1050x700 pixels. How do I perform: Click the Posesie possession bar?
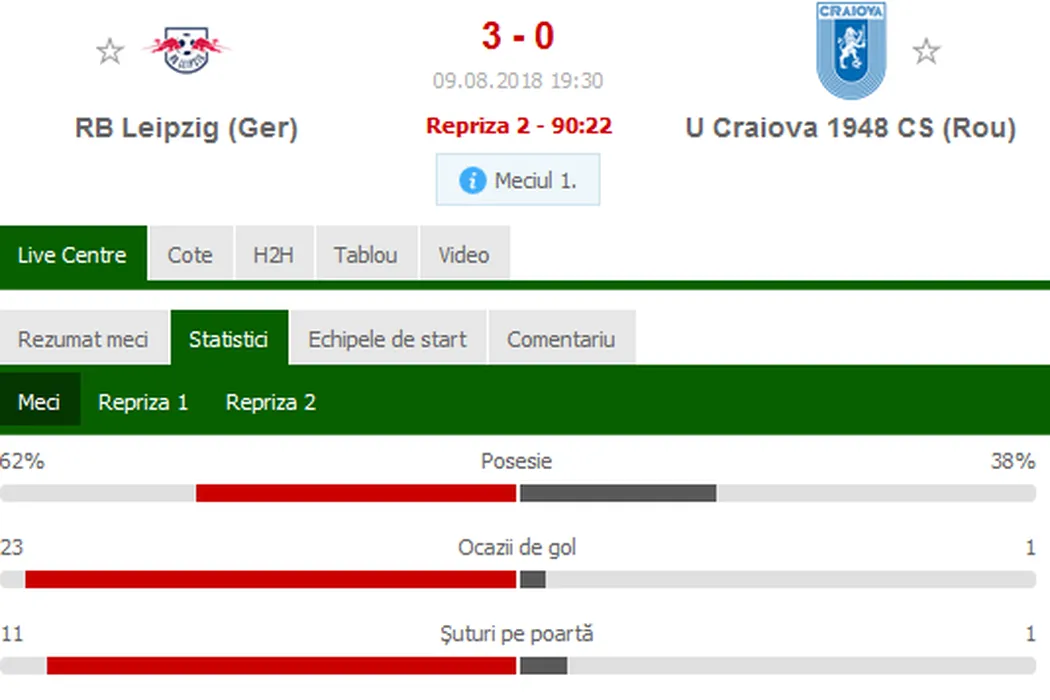pos(517,493)
